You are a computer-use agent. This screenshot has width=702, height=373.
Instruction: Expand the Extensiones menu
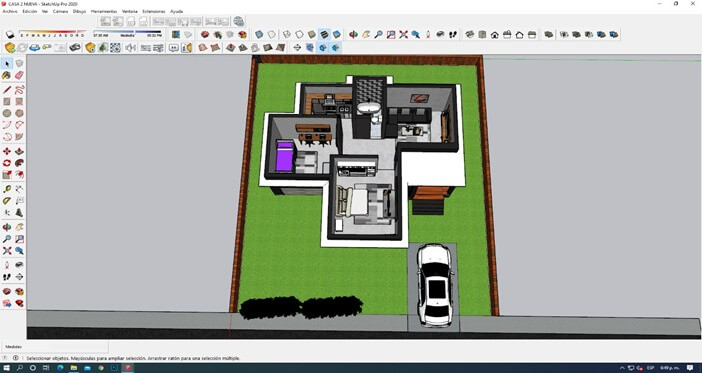click(x=154, y=11)
